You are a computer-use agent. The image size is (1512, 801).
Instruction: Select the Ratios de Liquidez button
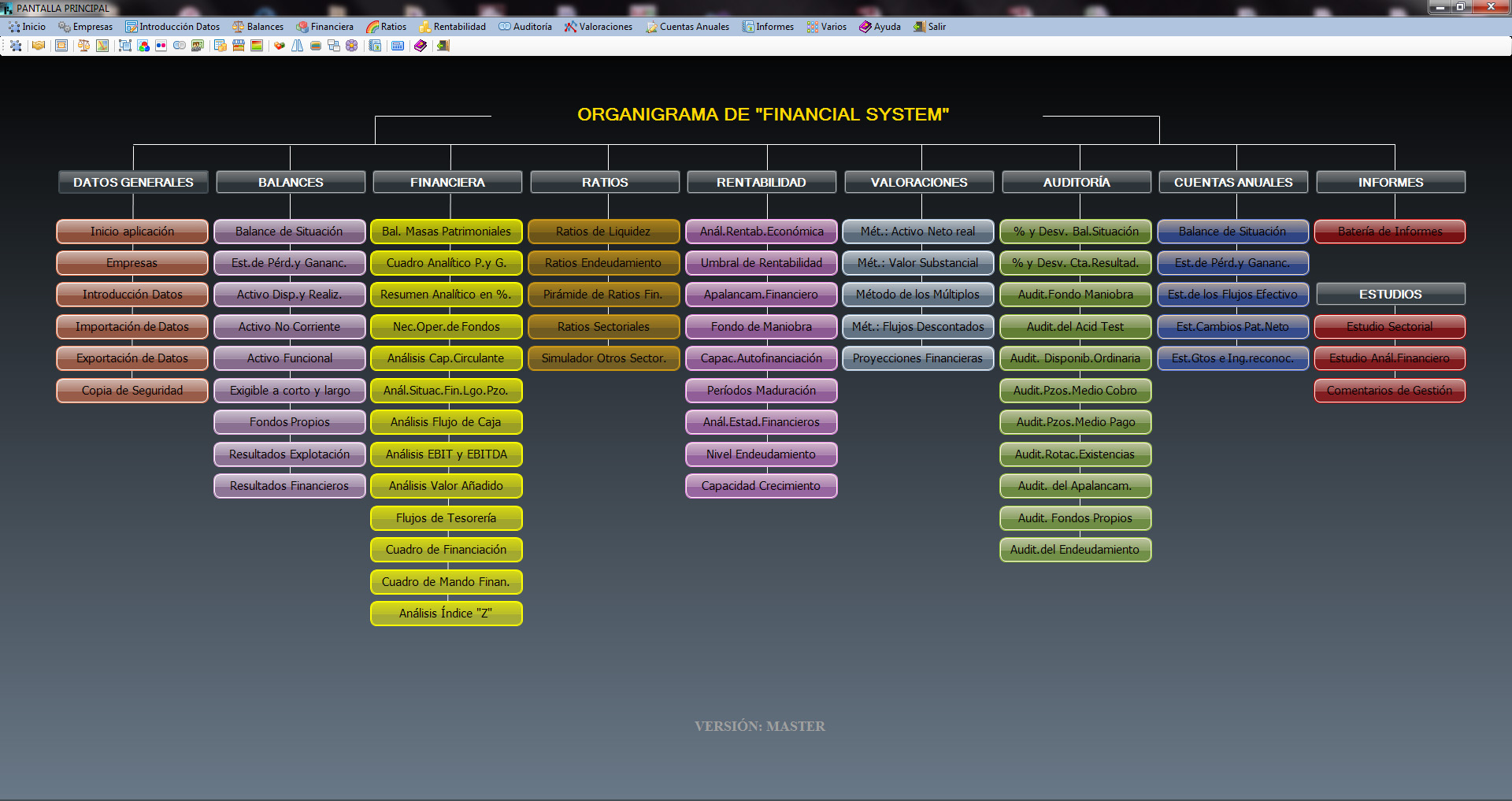pyautogui.click(x=603, y=232)
